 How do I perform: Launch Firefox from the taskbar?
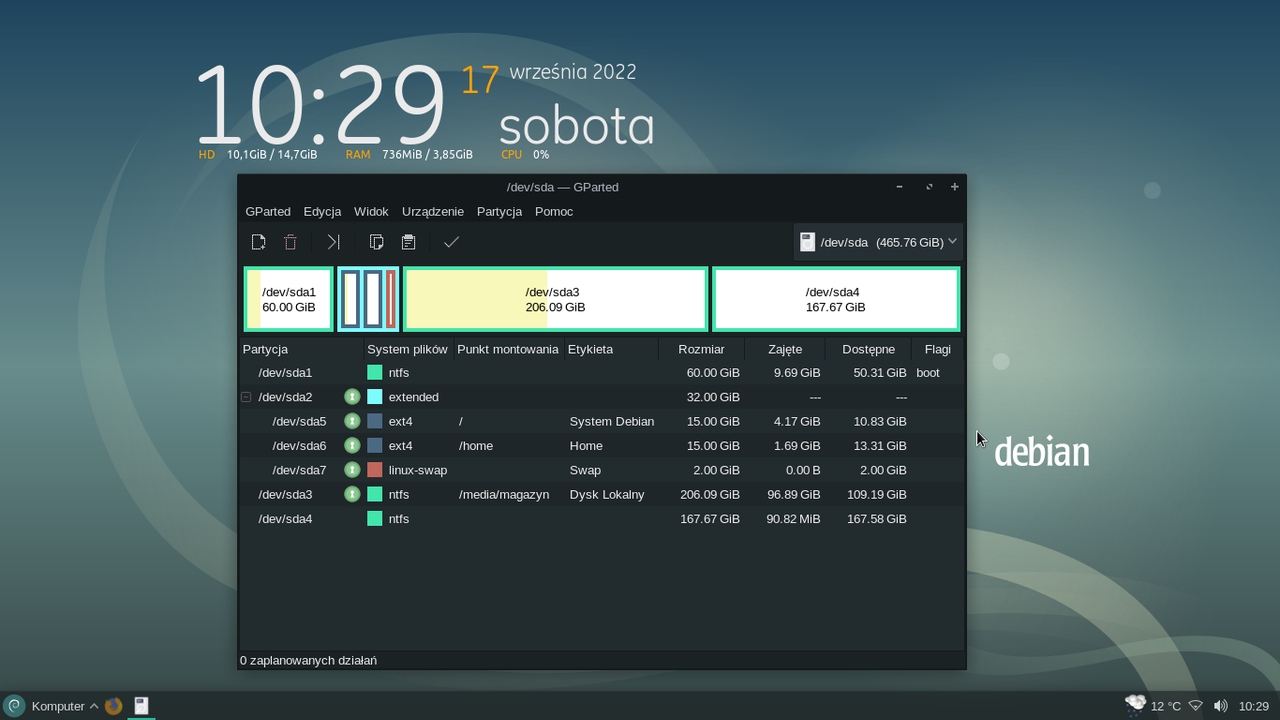[x=113, y=706]
